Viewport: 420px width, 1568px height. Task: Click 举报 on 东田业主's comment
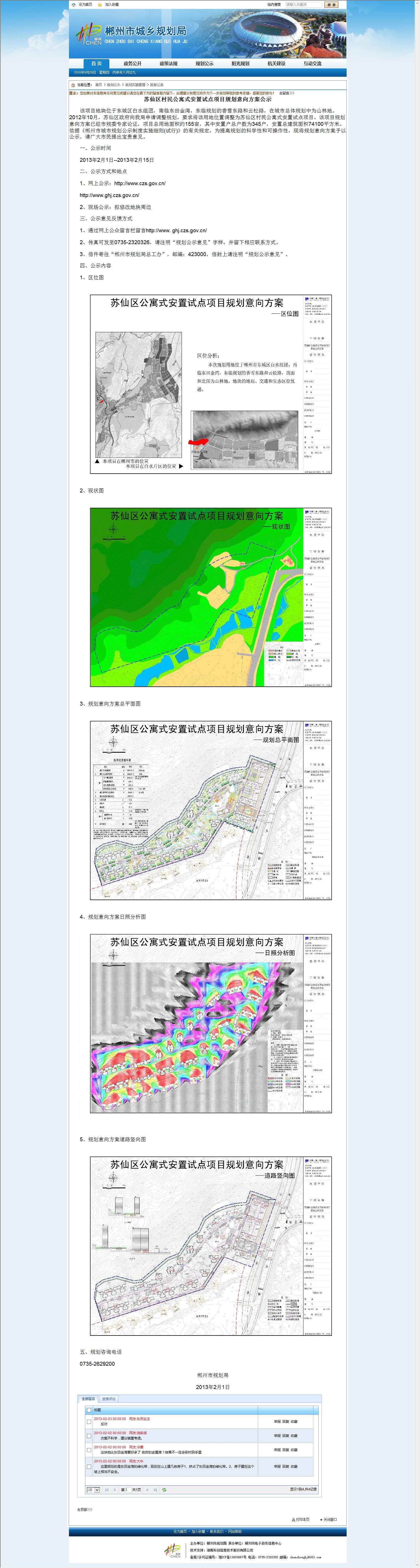[x=277, y=1422]
